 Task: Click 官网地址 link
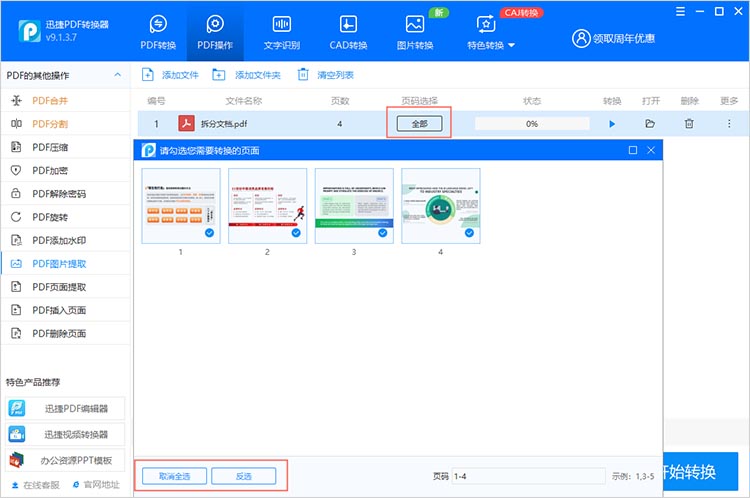(96, 485)
